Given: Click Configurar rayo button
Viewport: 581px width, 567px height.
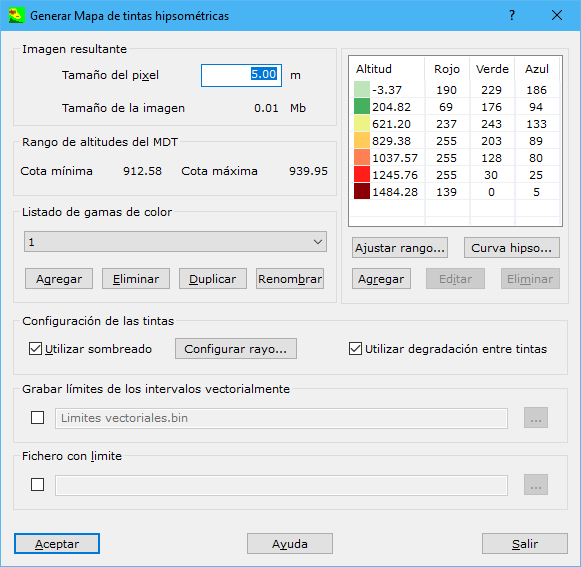Looking at the screenshot, I should click(236, 349).
